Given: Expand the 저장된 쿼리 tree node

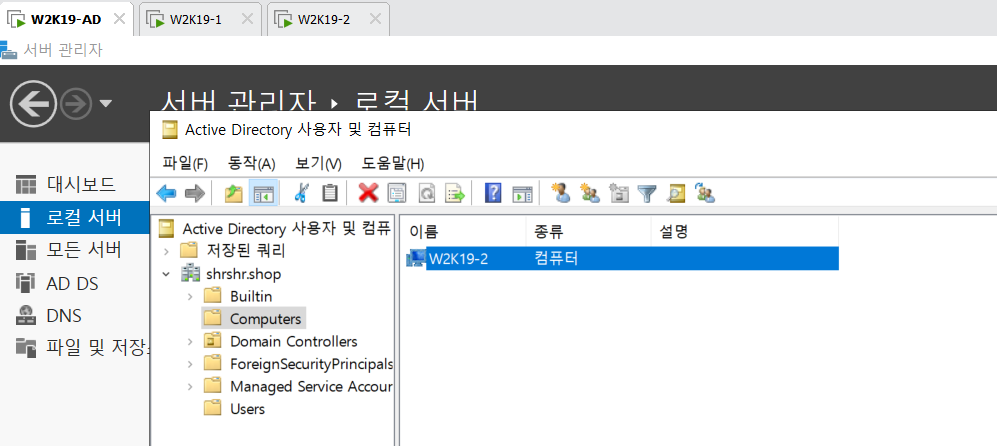Looking at the screenshot, I should 167,251.
